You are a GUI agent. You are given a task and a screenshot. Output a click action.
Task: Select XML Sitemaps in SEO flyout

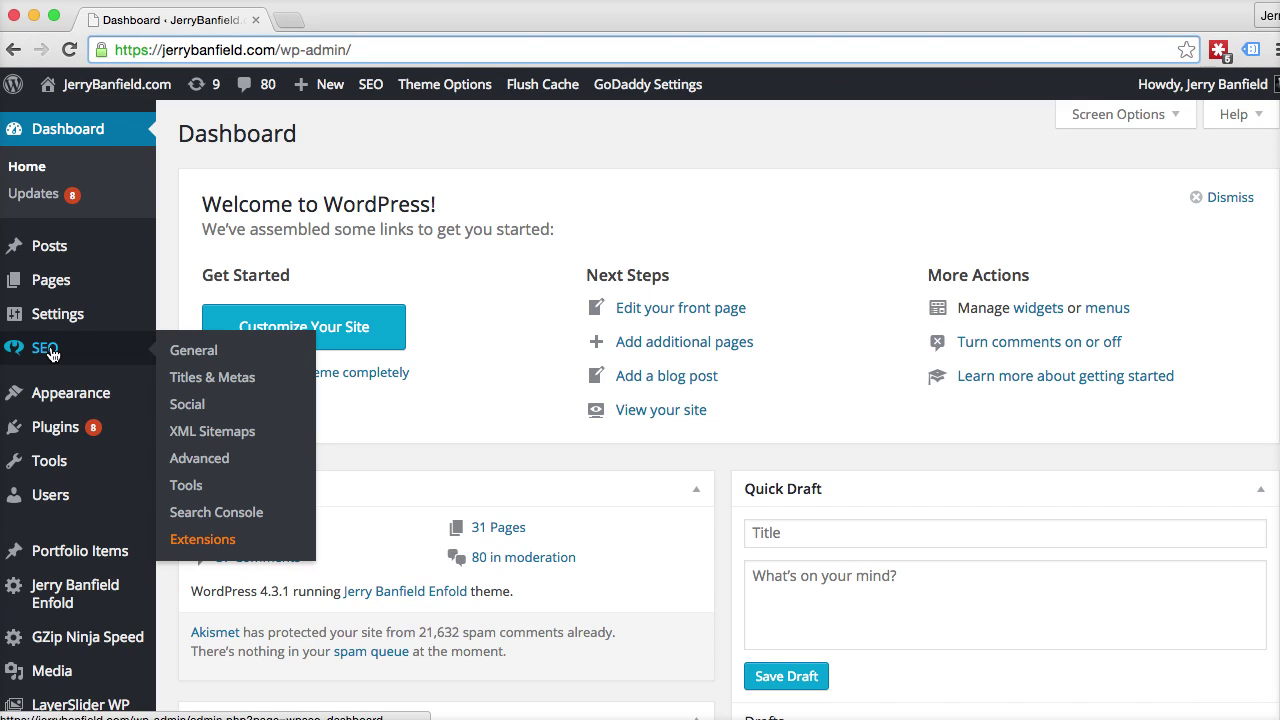point(213,431)
